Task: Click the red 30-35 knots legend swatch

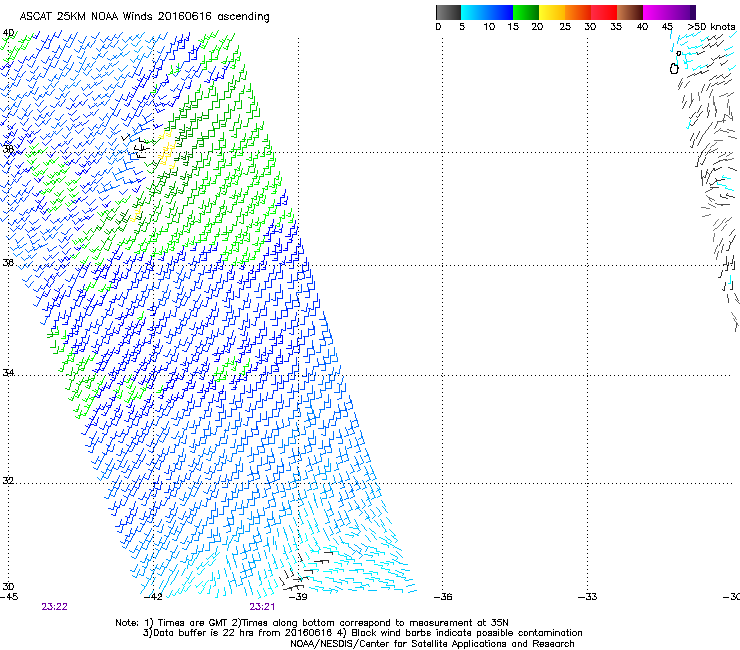Action: coord(604,12)
